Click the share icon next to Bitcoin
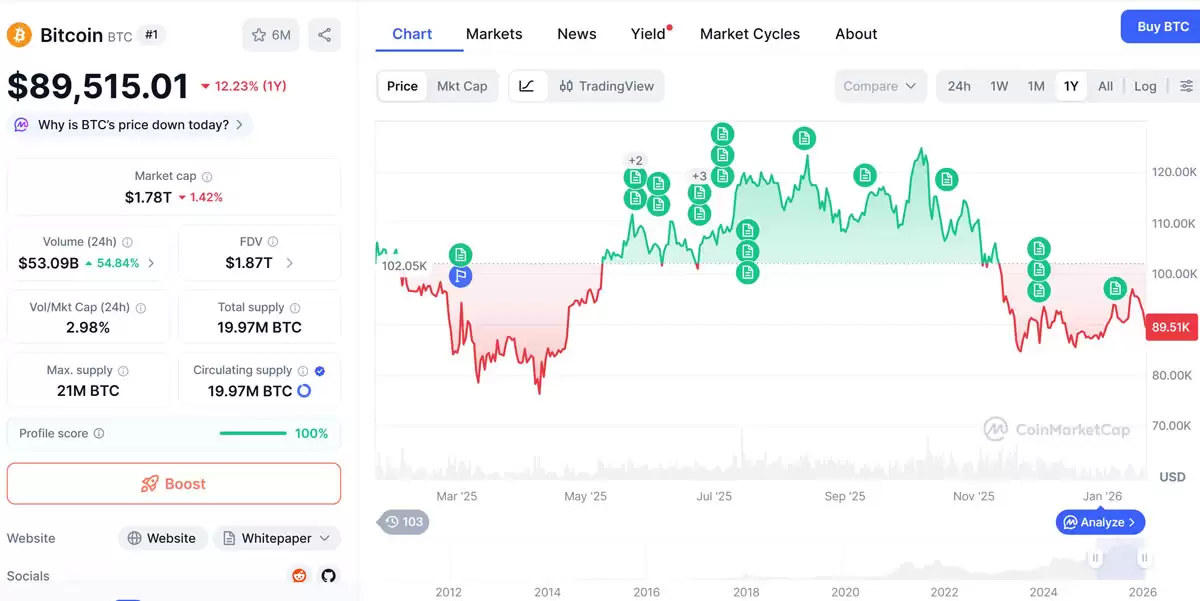This screenshot has width=1200, height=601. (x=324, y=35)
